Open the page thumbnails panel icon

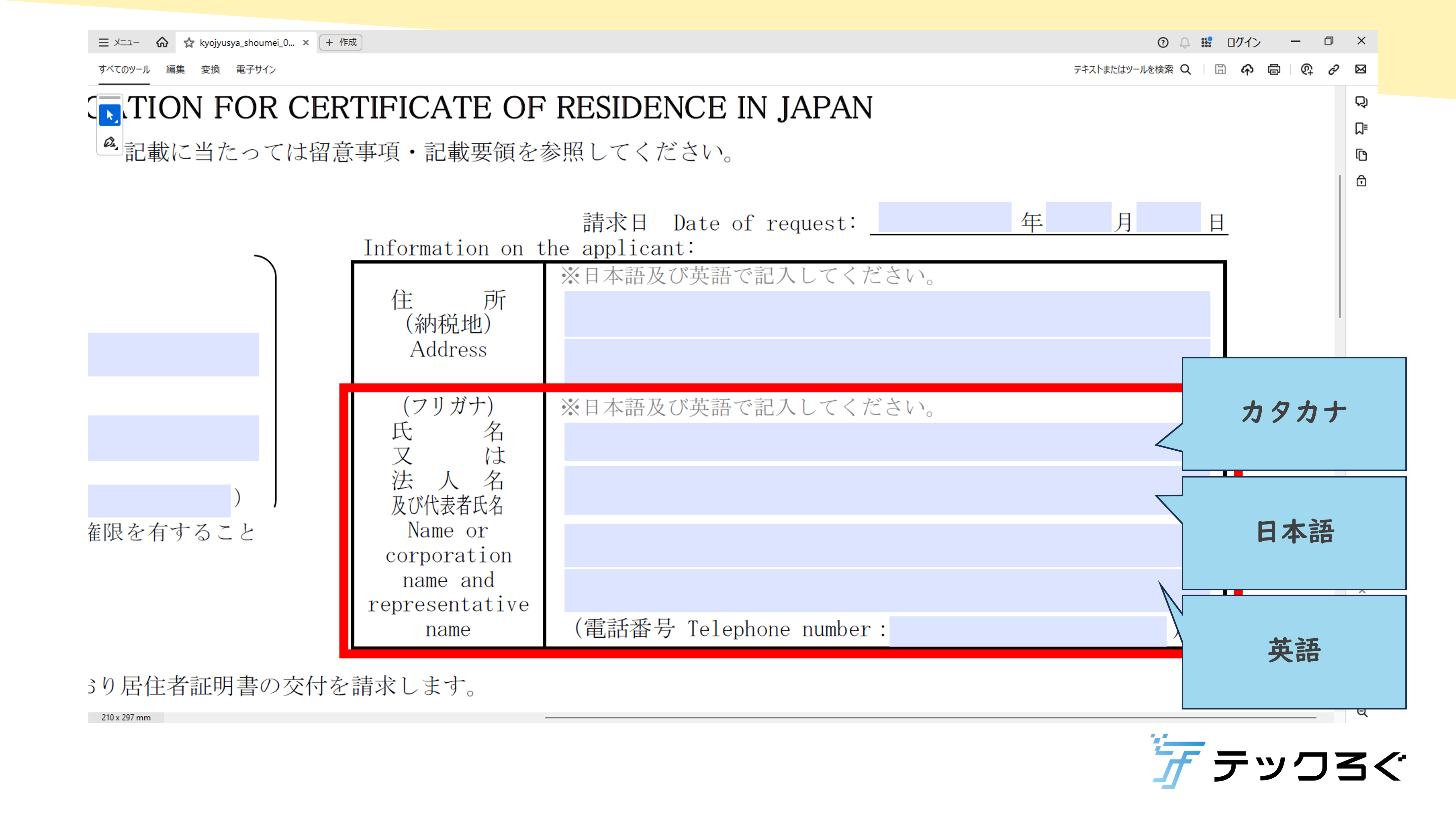pyautogui.click(x=1361, y=155)
